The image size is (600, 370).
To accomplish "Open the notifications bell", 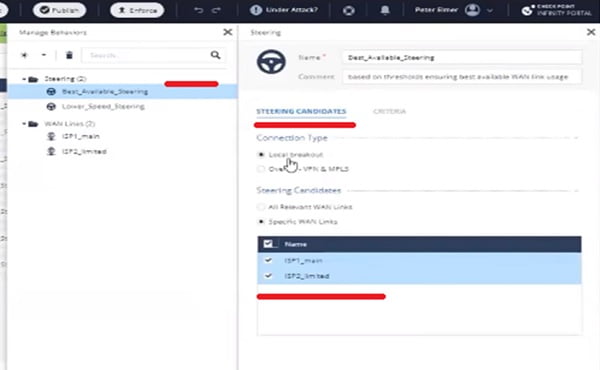I will [x=385, y=10].
